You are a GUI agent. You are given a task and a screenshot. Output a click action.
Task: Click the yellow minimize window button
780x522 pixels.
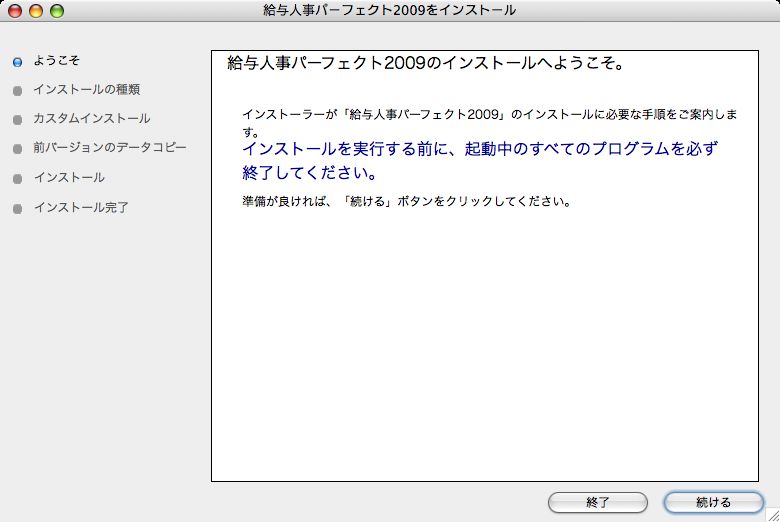point(36,10)
